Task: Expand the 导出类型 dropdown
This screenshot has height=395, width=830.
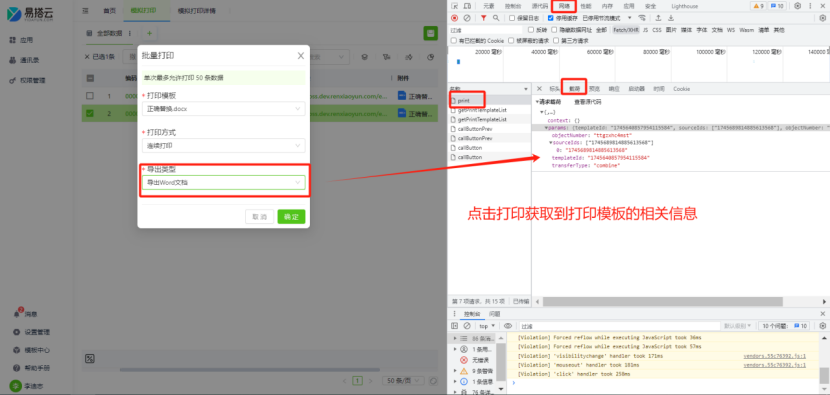Action: pyautogui.click(x=223, y=182)
